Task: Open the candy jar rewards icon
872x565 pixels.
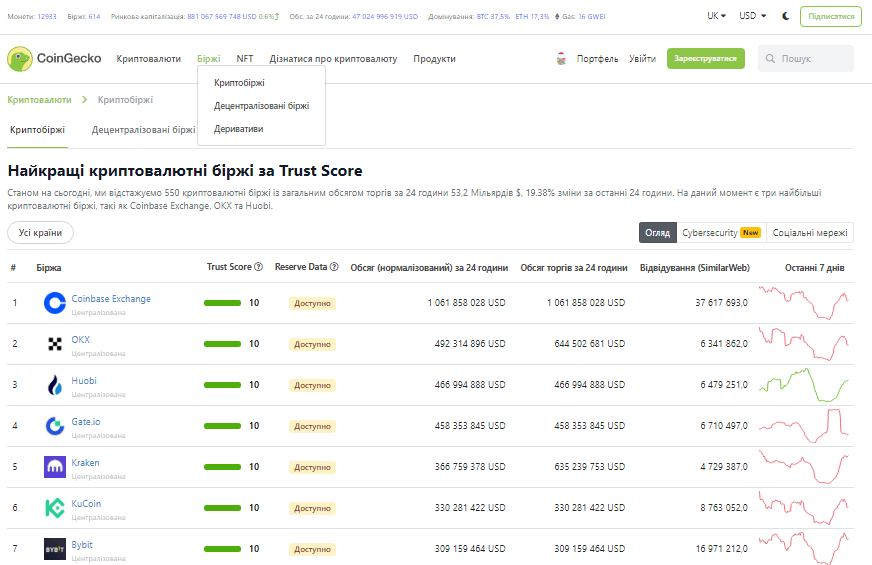Action: [x=561, y=58]
